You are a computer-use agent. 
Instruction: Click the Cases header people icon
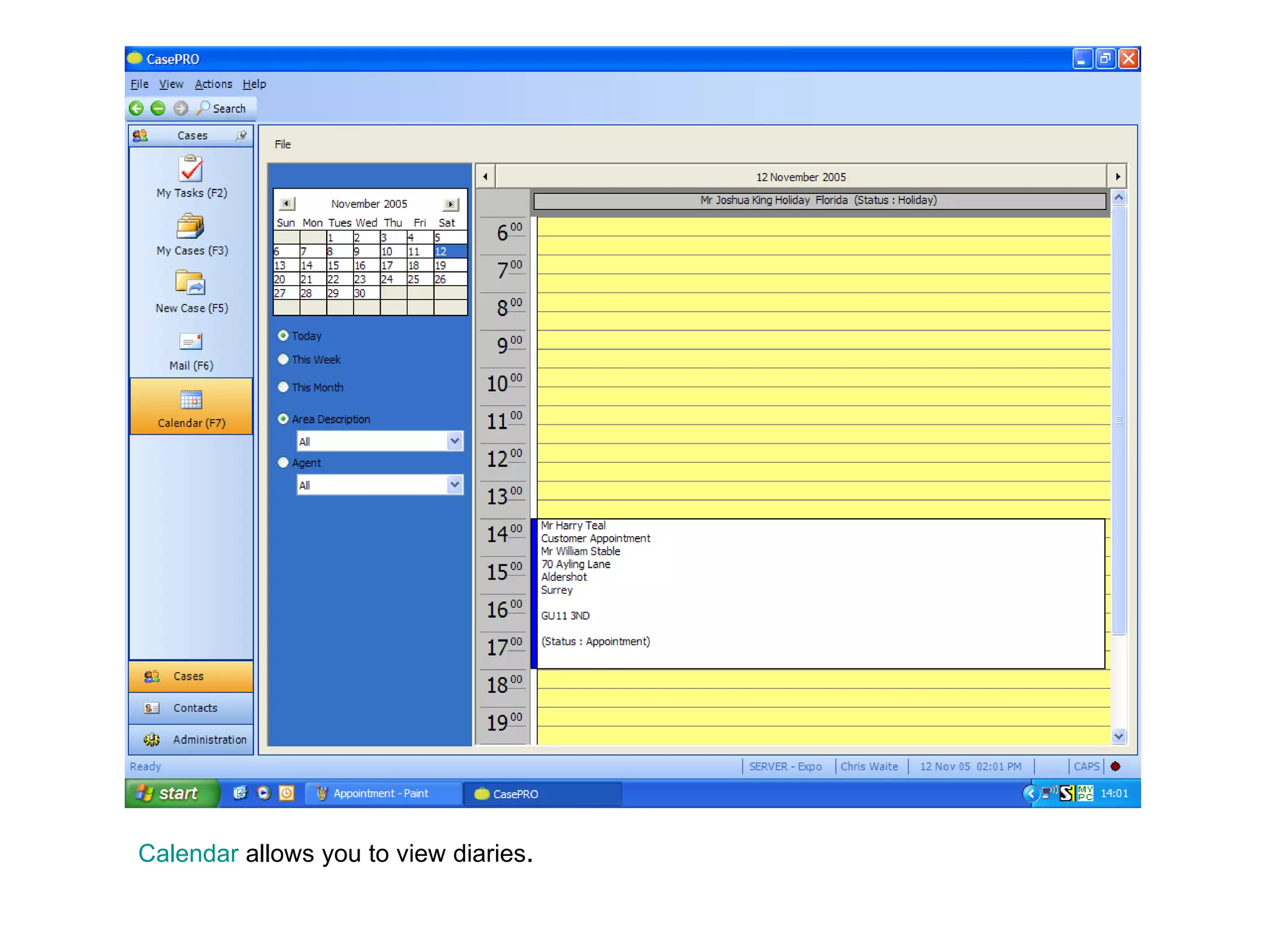[140, 135]
